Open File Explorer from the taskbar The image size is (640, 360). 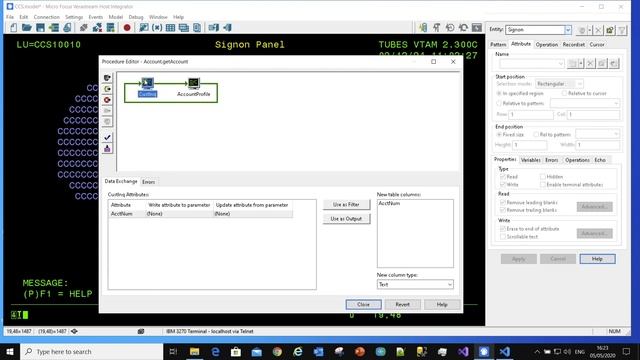point(194,351)
